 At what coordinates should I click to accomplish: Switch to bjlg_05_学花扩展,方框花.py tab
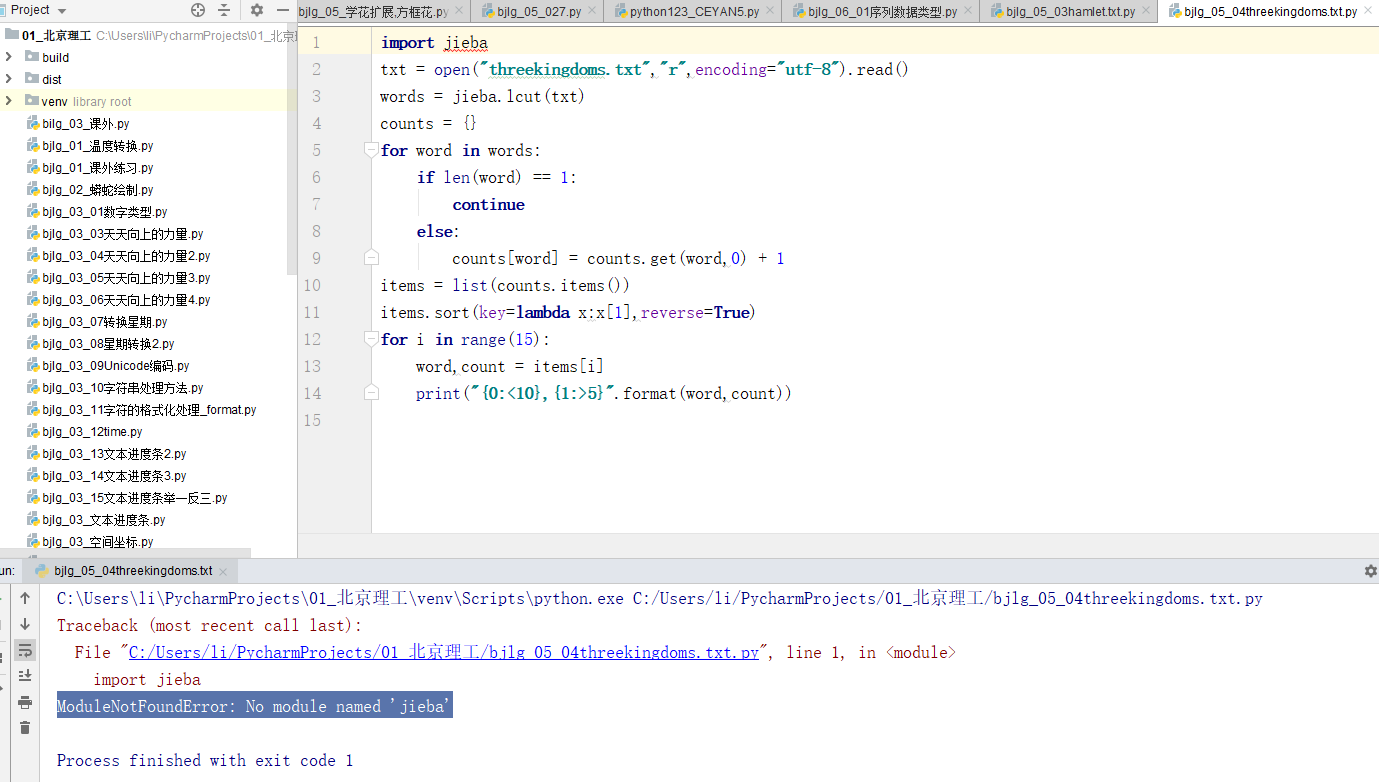(x=373, y=12)
